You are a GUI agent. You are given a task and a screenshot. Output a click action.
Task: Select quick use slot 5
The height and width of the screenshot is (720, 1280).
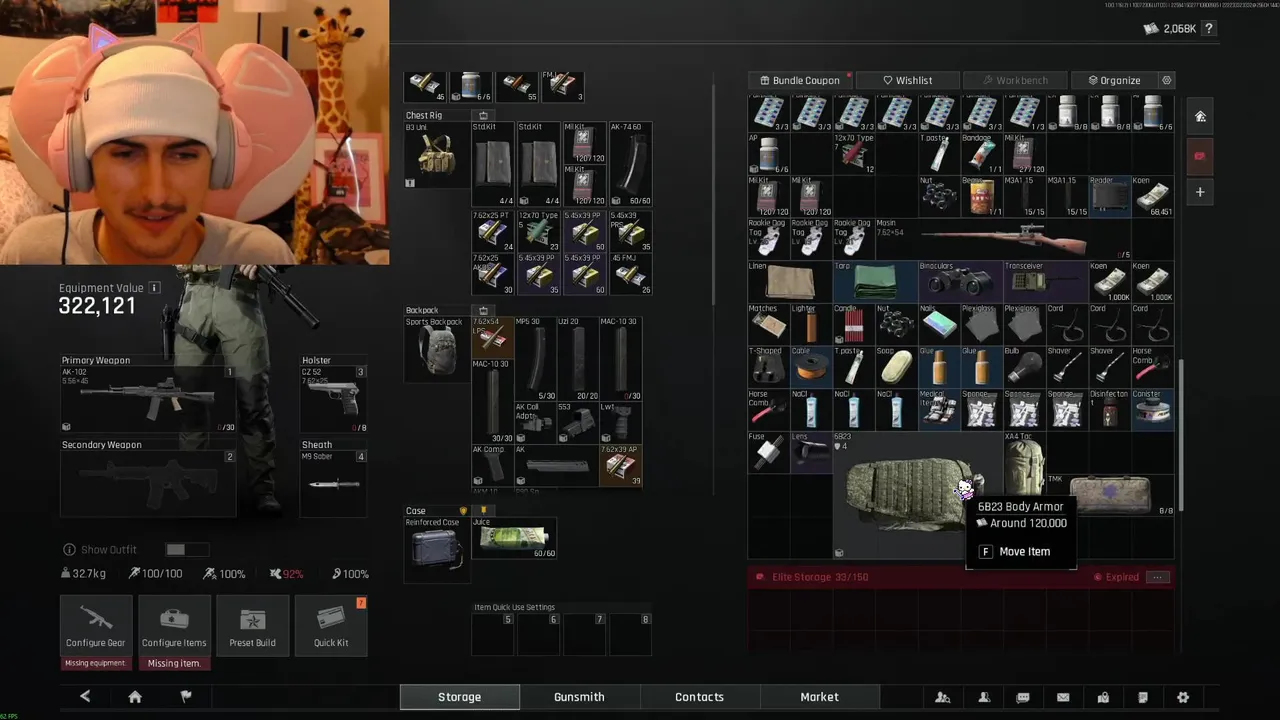(x=493, y=634)
